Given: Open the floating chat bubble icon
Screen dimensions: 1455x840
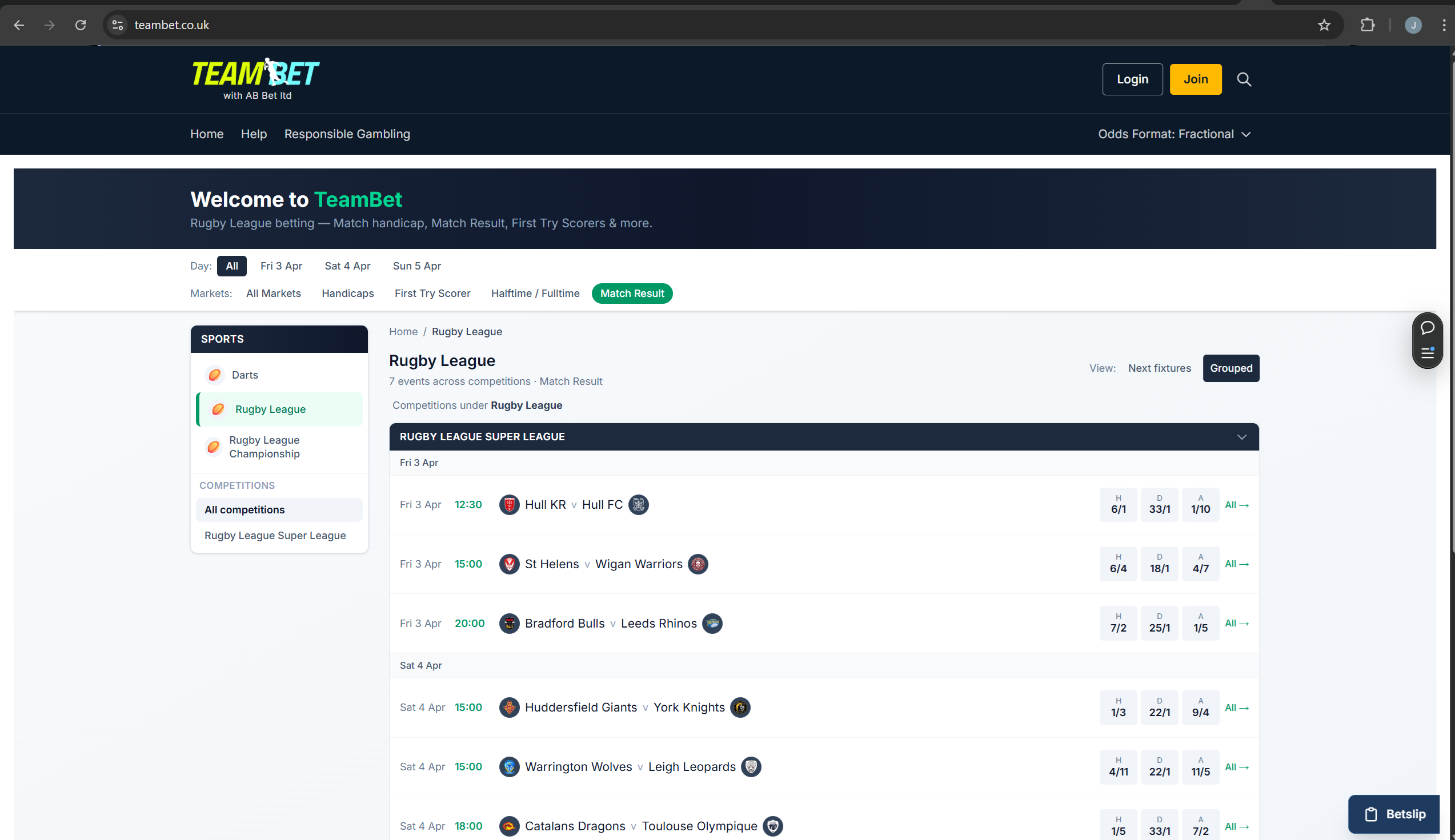Looking at the screenshot, I should pyautogui.click(x=1428, y=328).
